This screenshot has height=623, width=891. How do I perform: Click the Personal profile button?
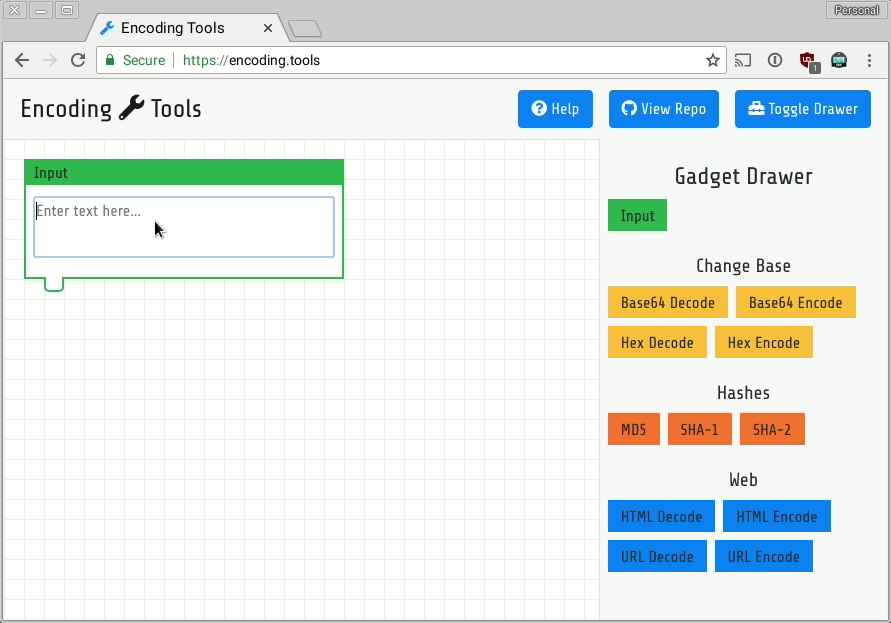(x=856, y=10)
